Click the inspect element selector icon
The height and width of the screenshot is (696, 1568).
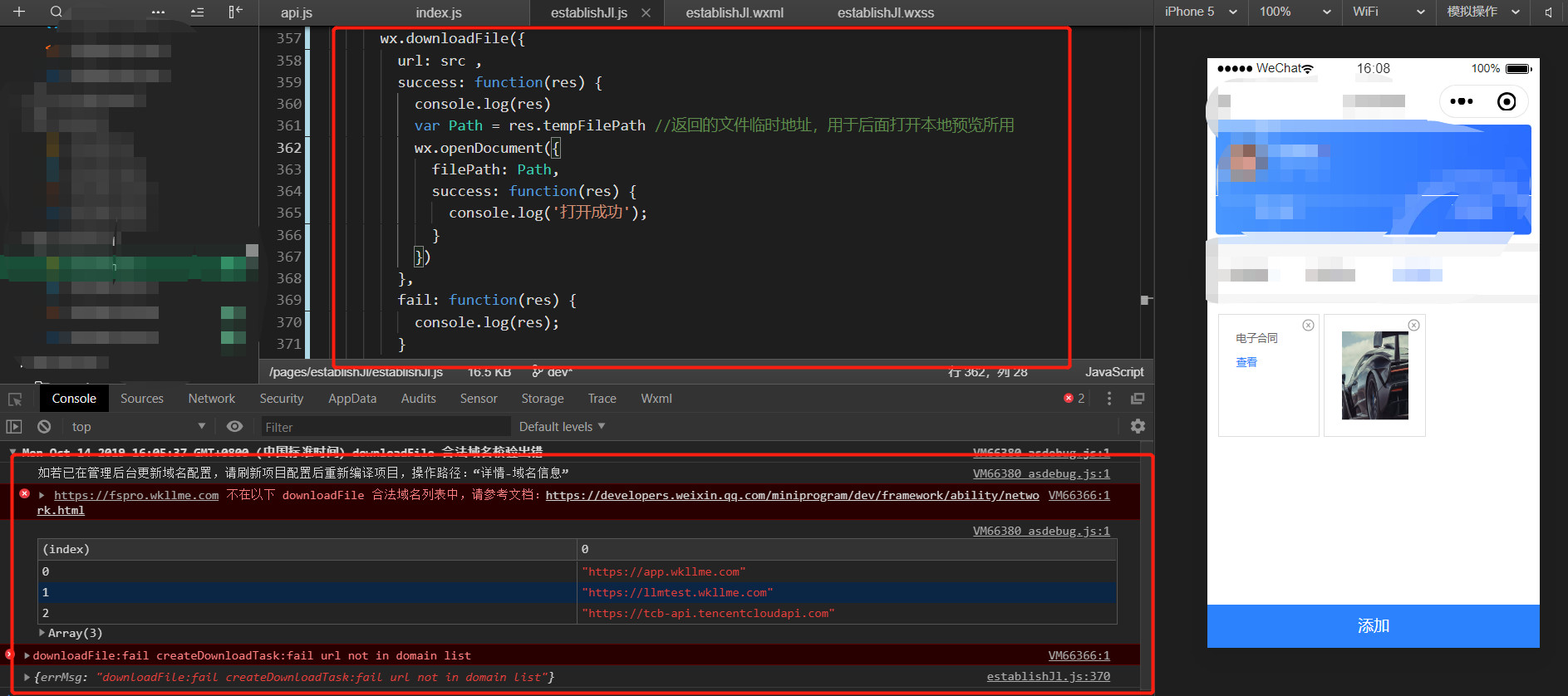15,399
